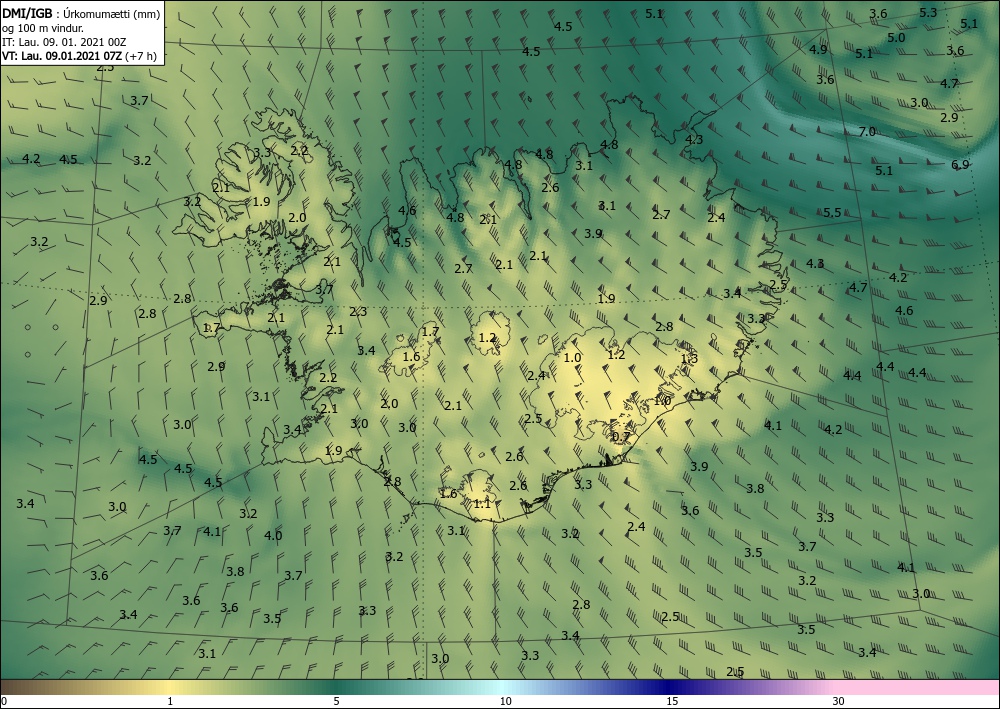This screenshot has height=709, width=1000.
Task: Click the 1.3 value on the map
Action: (x=689, y=358)
